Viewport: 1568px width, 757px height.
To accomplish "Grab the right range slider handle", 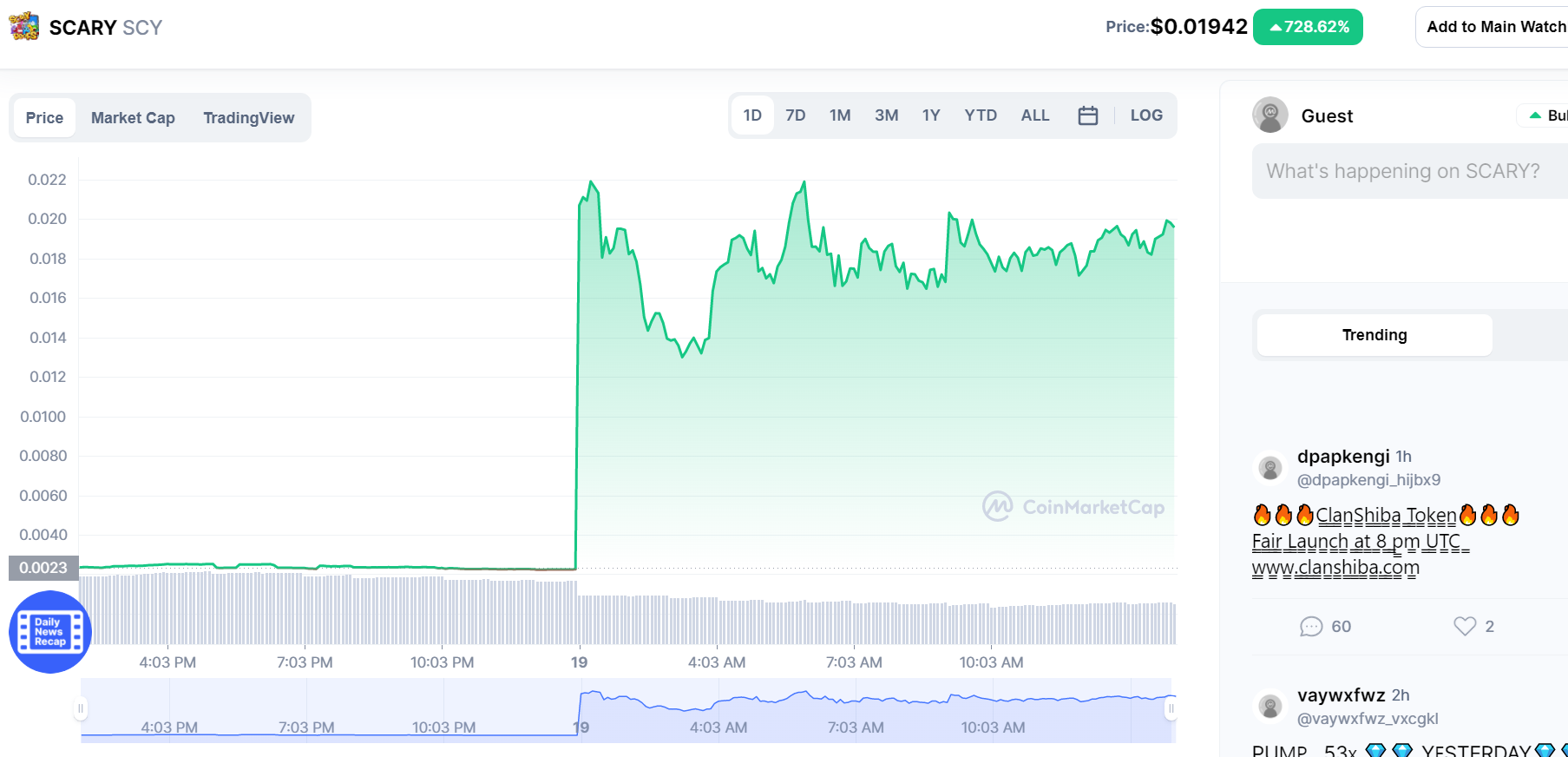I will 1171,709.
